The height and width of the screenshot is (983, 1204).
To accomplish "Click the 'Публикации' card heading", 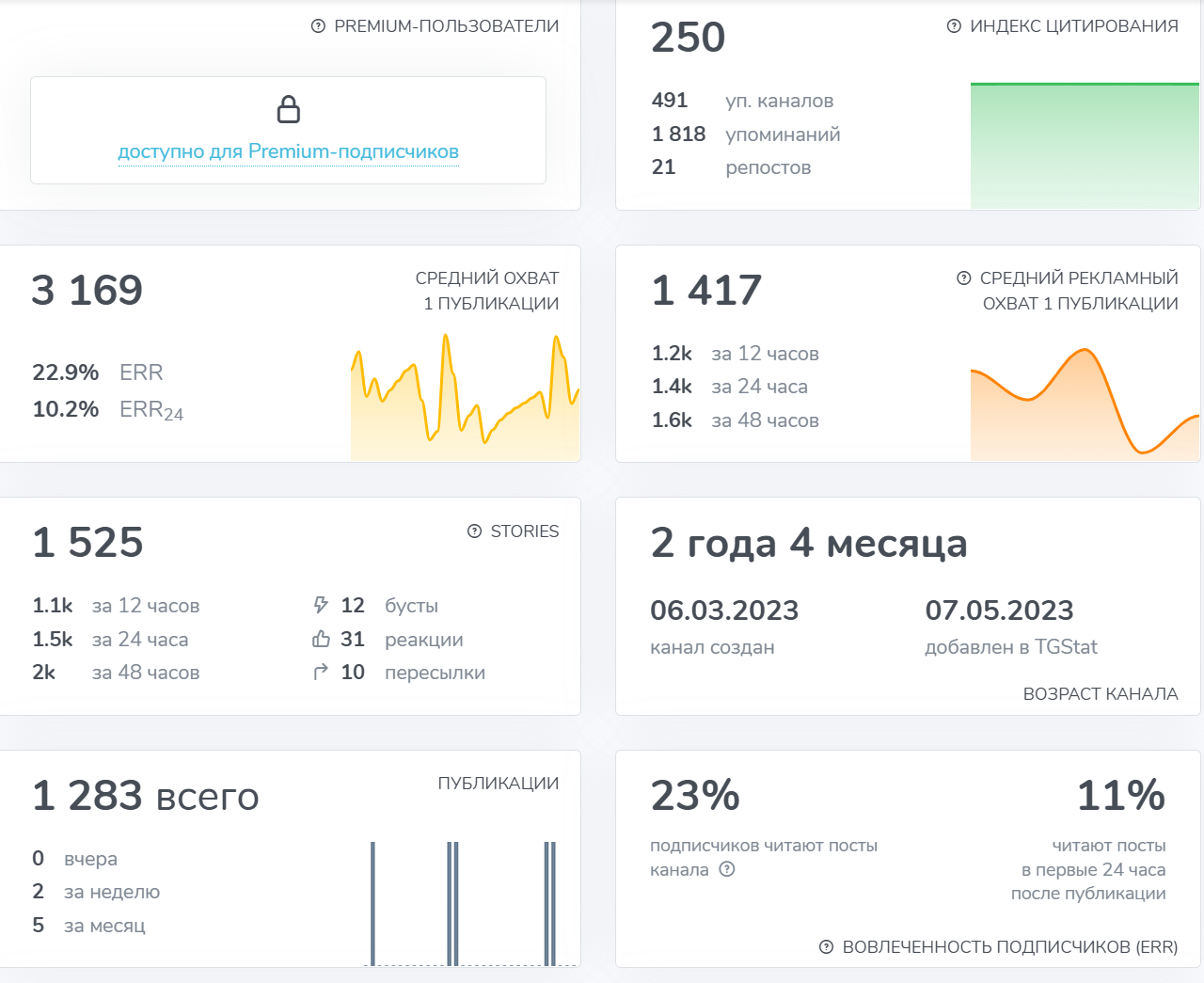I will pos(498,784).
